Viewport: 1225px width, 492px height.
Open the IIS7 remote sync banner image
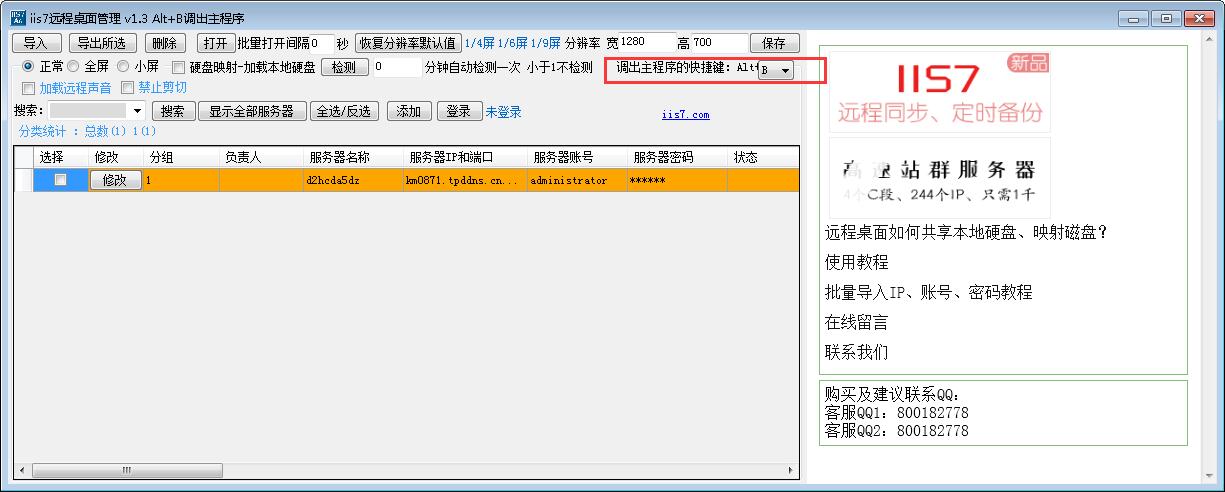tap(939, 91)
